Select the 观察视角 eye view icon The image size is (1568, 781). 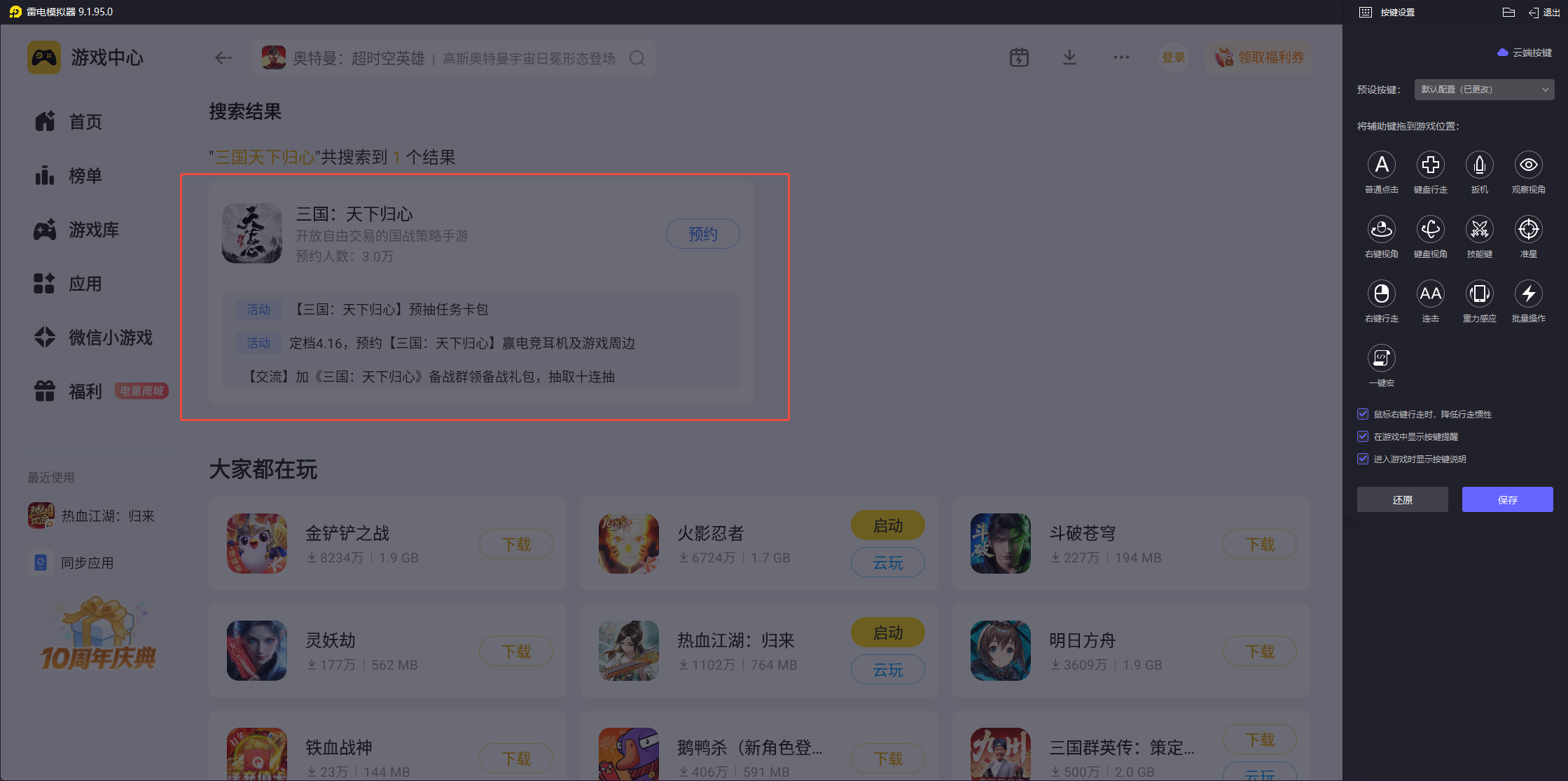click(1528, 165)
